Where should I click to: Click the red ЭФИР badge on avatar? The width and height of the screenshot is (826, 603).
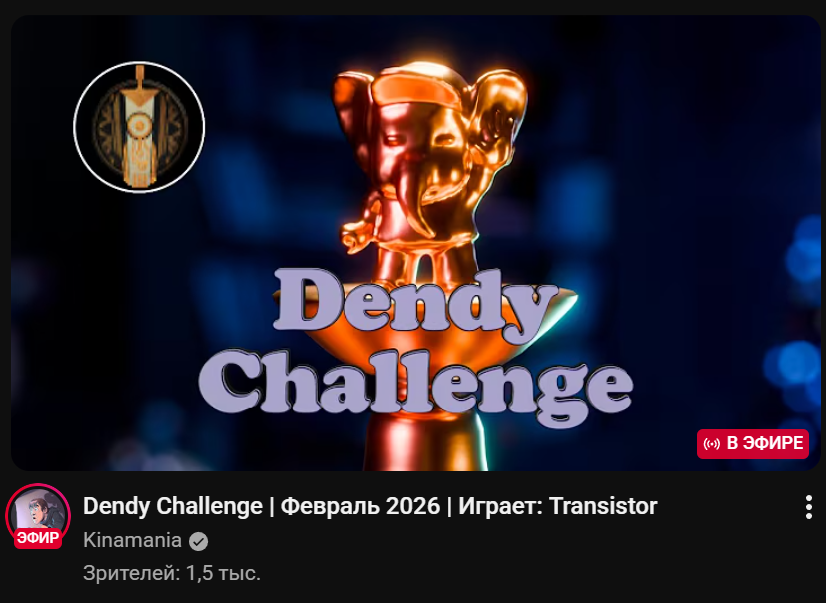click(37, 538)
